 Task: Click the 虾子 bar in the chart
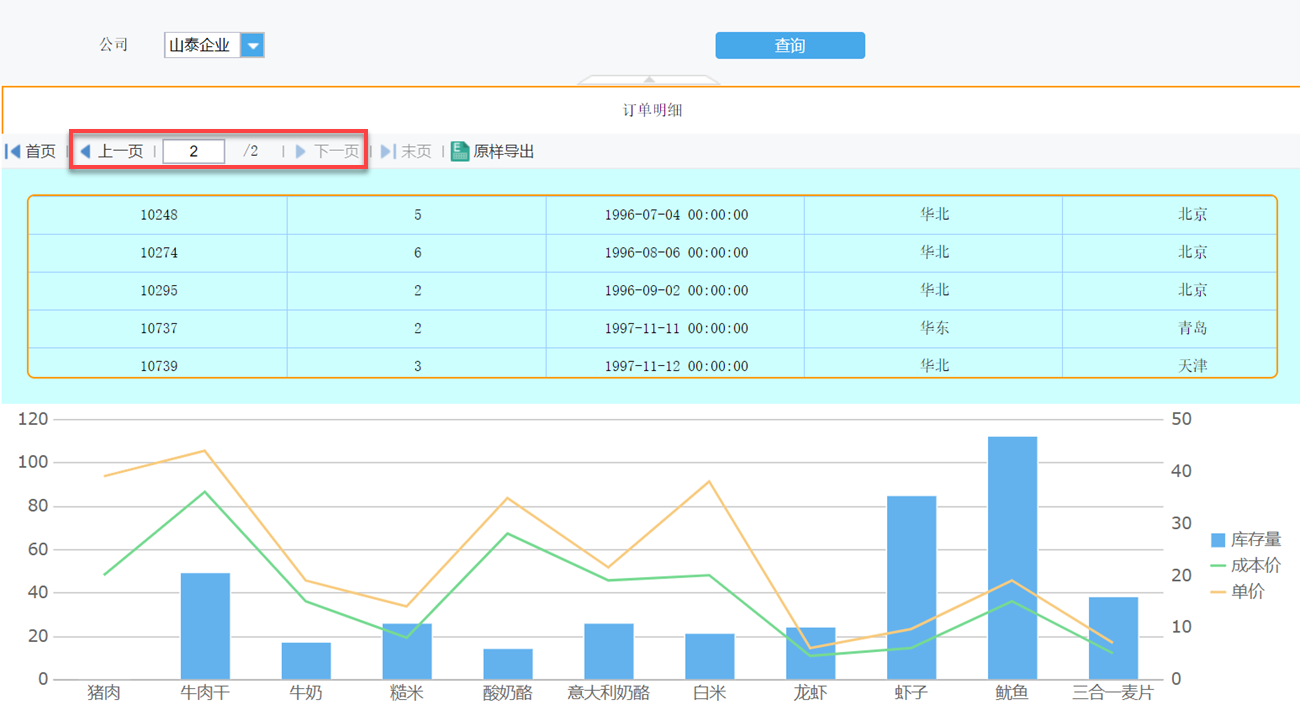(911, 588)
